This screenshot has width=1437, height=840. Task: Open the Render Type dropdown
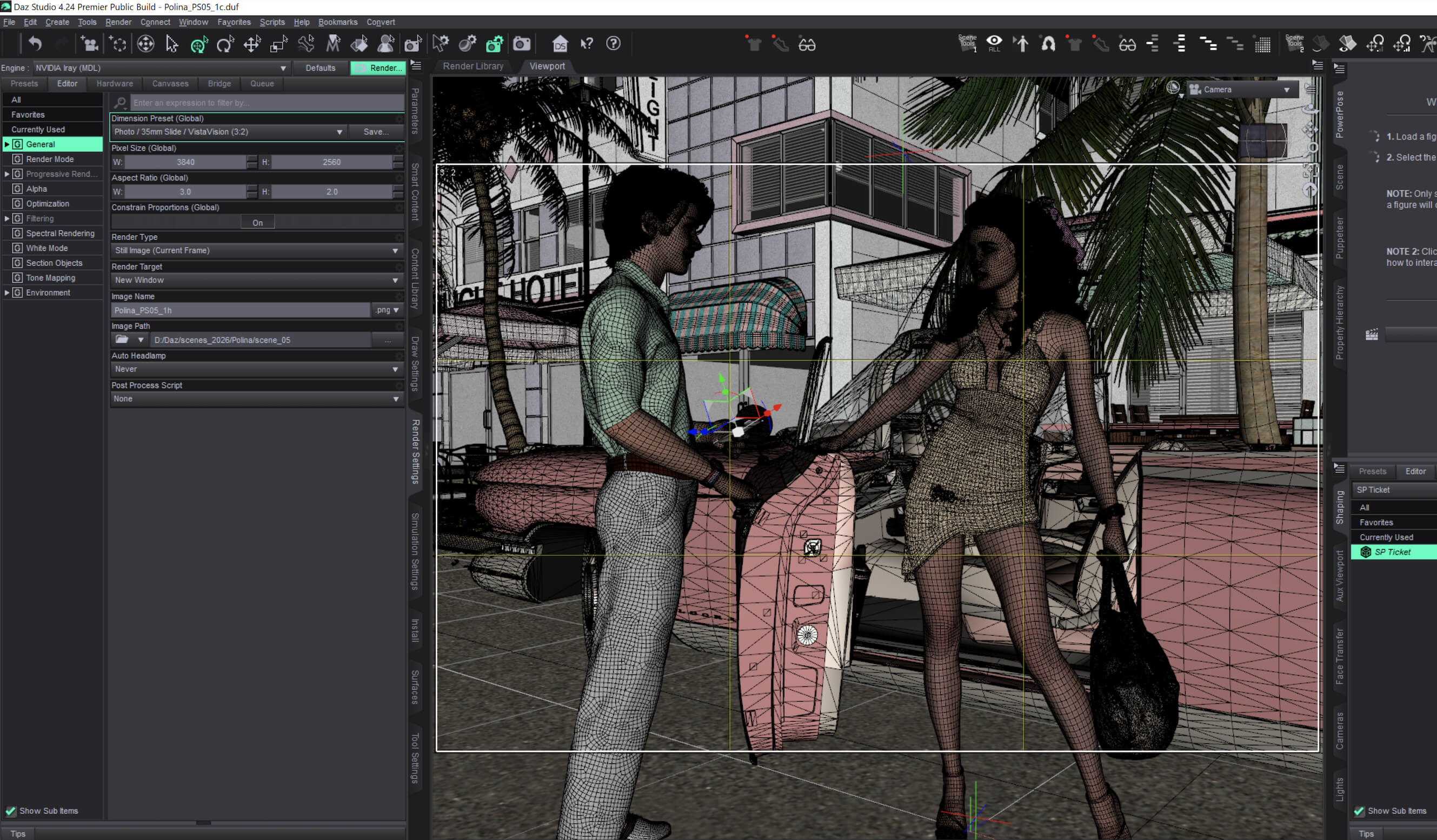click(257, 250)
